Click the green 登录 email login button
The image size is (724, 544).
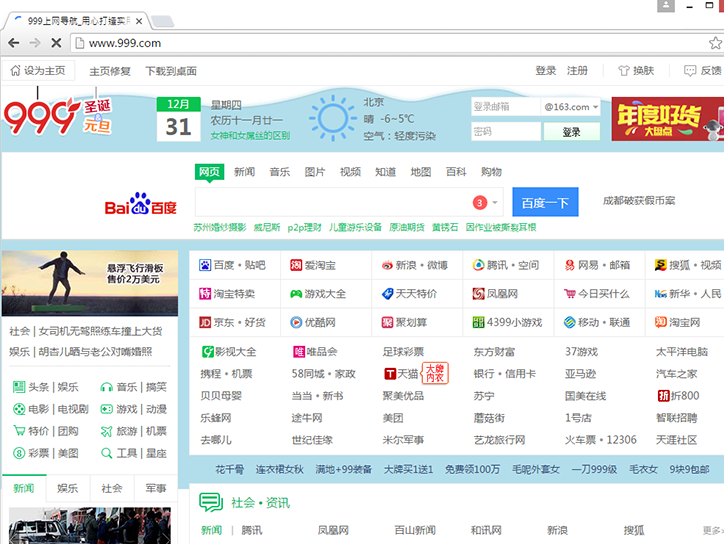click(571, 132)
